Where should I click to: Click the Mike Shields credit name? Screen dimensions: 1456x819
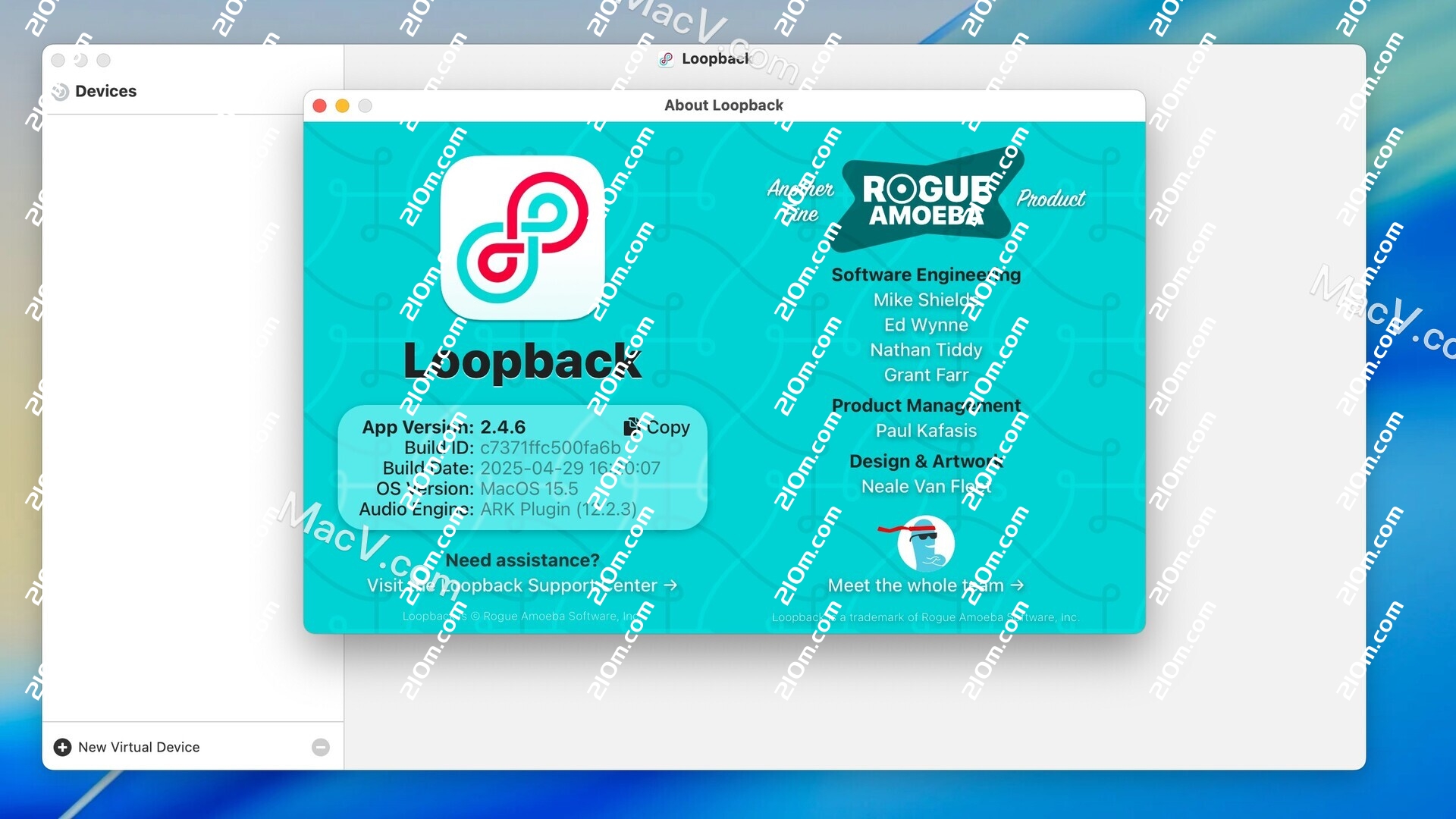click(x=926, y=300)
